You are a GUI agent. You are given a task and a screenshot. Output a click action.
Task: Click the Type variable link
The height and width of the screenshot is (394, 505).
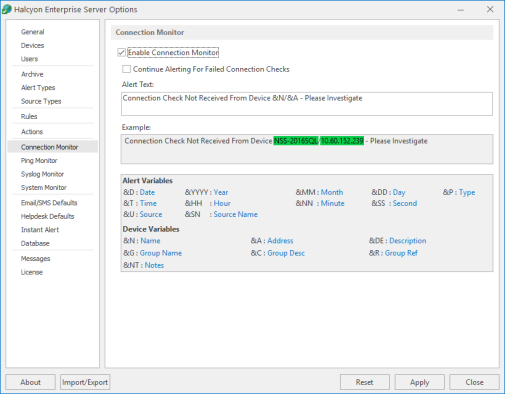point(467,192)
